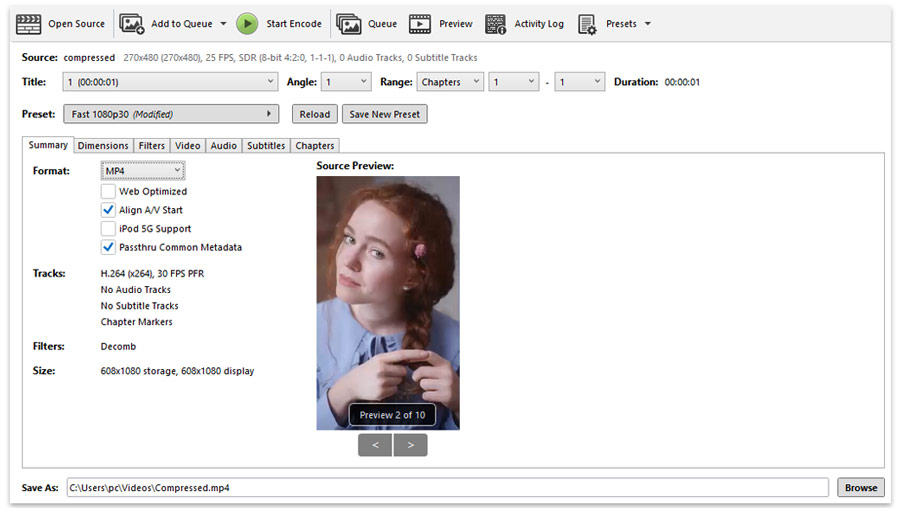Click the green Start Encode play icon
The image size is (900, 508).
click(x=247, y=24)
